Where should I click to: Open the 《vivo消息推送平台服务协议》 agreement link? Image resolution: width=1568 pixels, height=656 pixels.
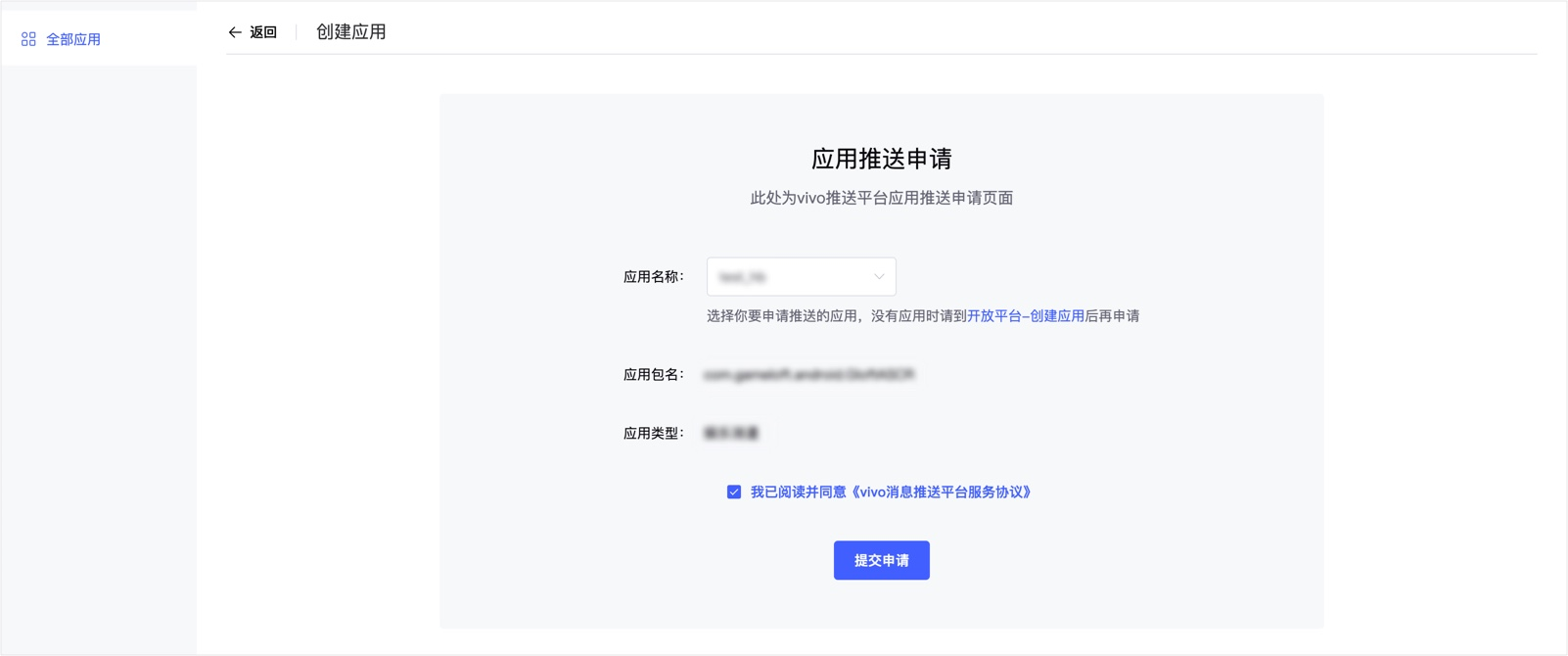(x=942, y=492)
